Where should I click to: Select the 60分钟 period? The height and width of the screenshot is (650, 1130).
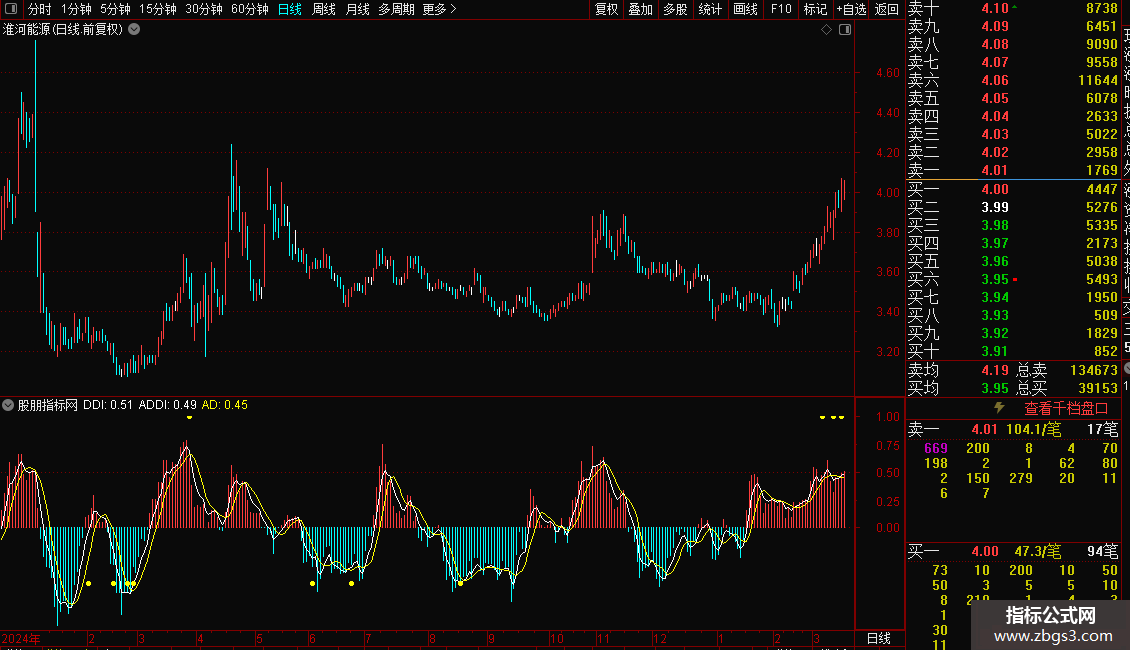tap(249, 9)
